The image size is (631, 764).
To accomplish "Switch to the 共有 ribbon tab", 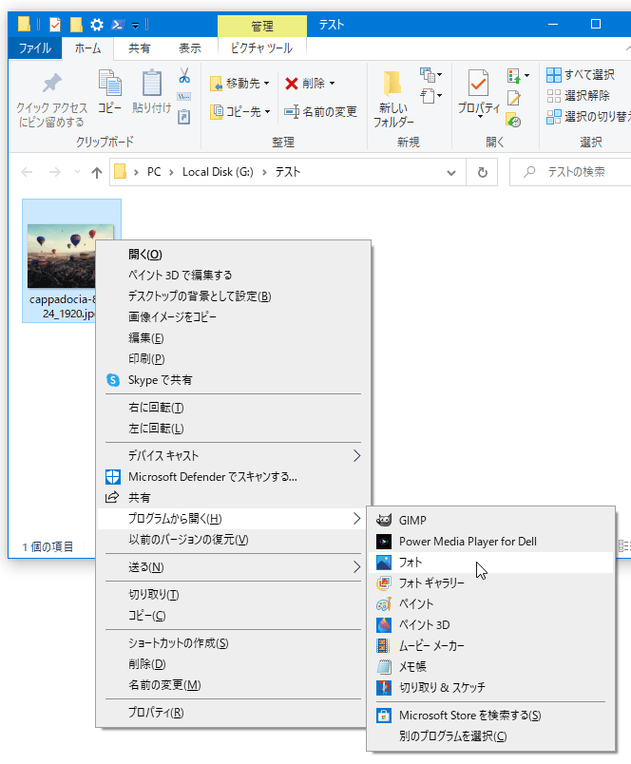I will (x=139, y=48).
